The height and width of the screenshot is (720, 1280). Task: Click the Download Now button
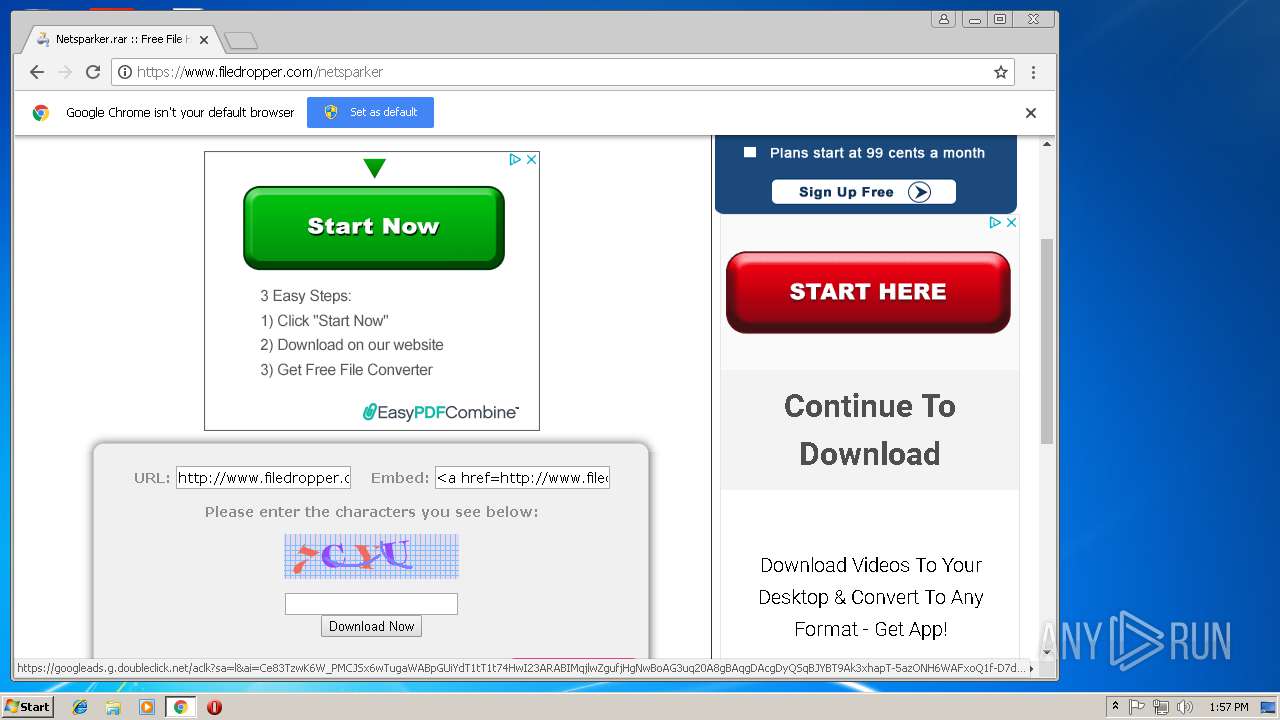[371, 627]
